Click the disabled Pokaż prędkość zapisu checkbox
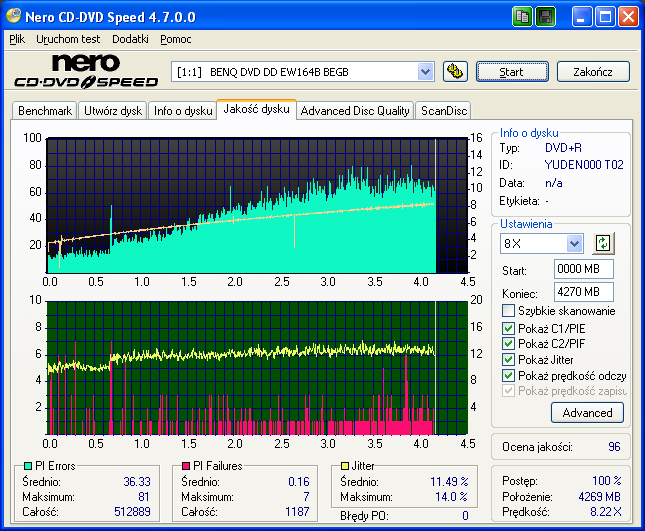Viewport: 645px width, 531px height. (508, 391)
